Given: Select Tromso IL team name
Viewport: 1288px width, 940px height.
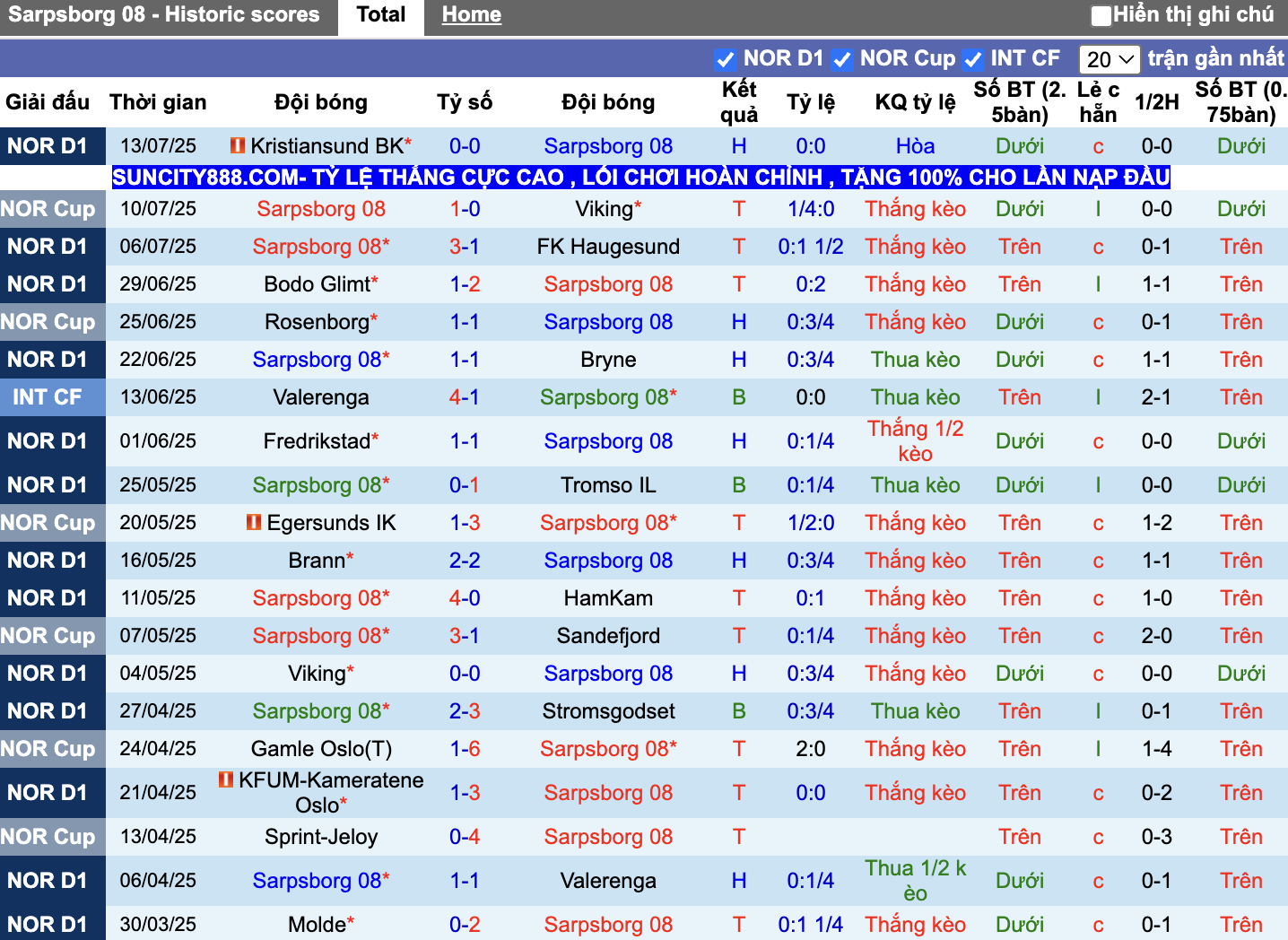Looking at the screenshot, I should [608, 485].
